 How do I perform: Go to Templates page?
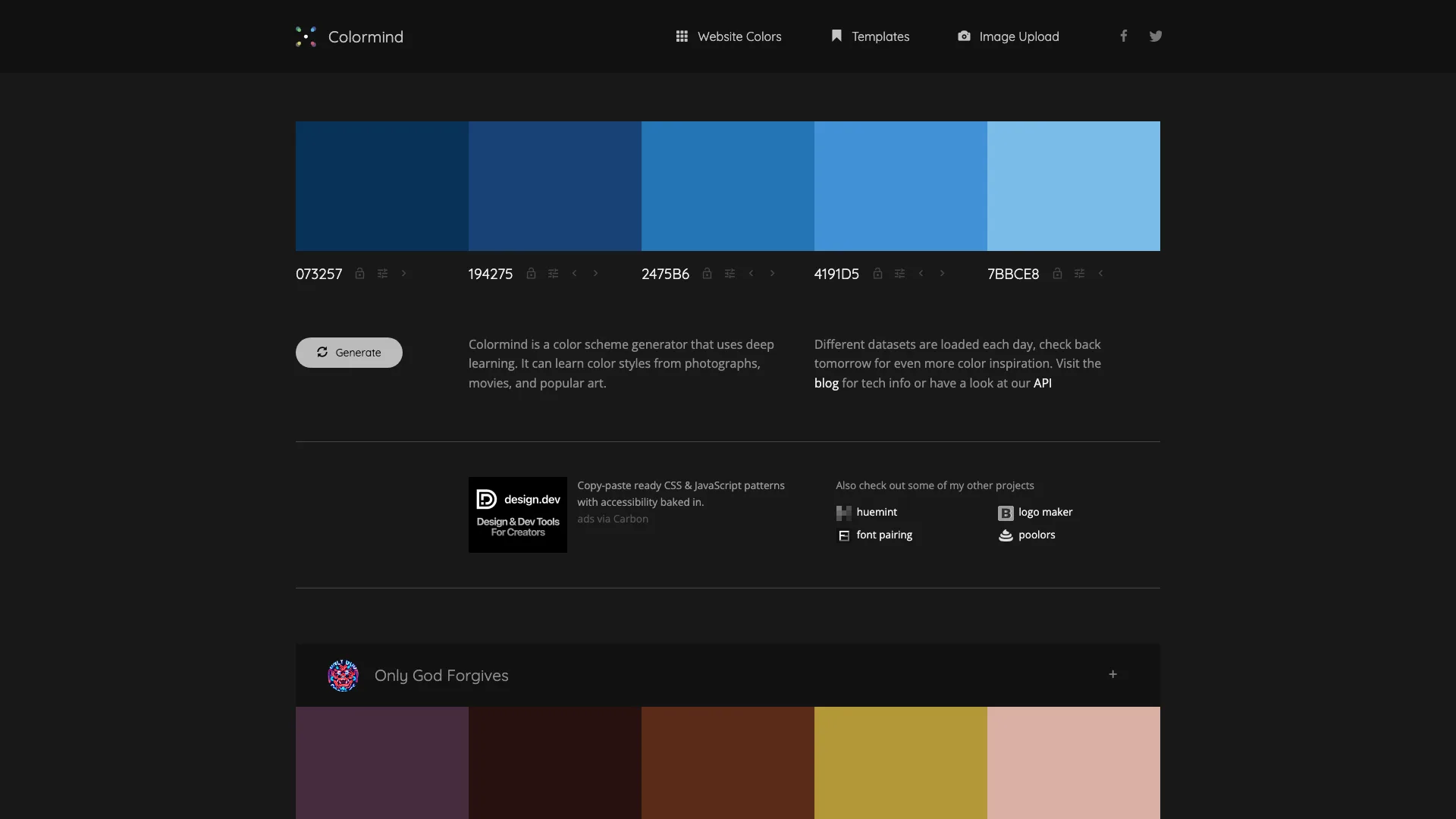(x=871, y=36)
